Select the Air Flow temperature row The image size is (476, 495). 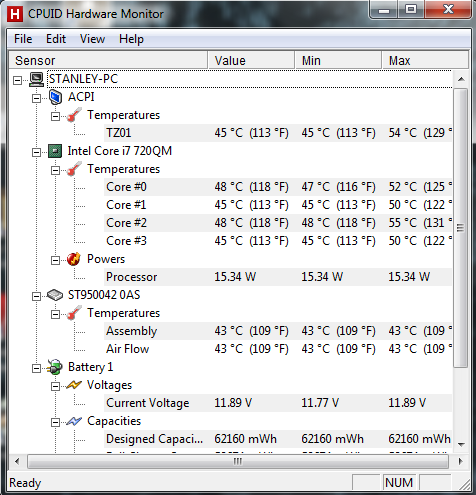pyautogui.click(x=278, y=349)
